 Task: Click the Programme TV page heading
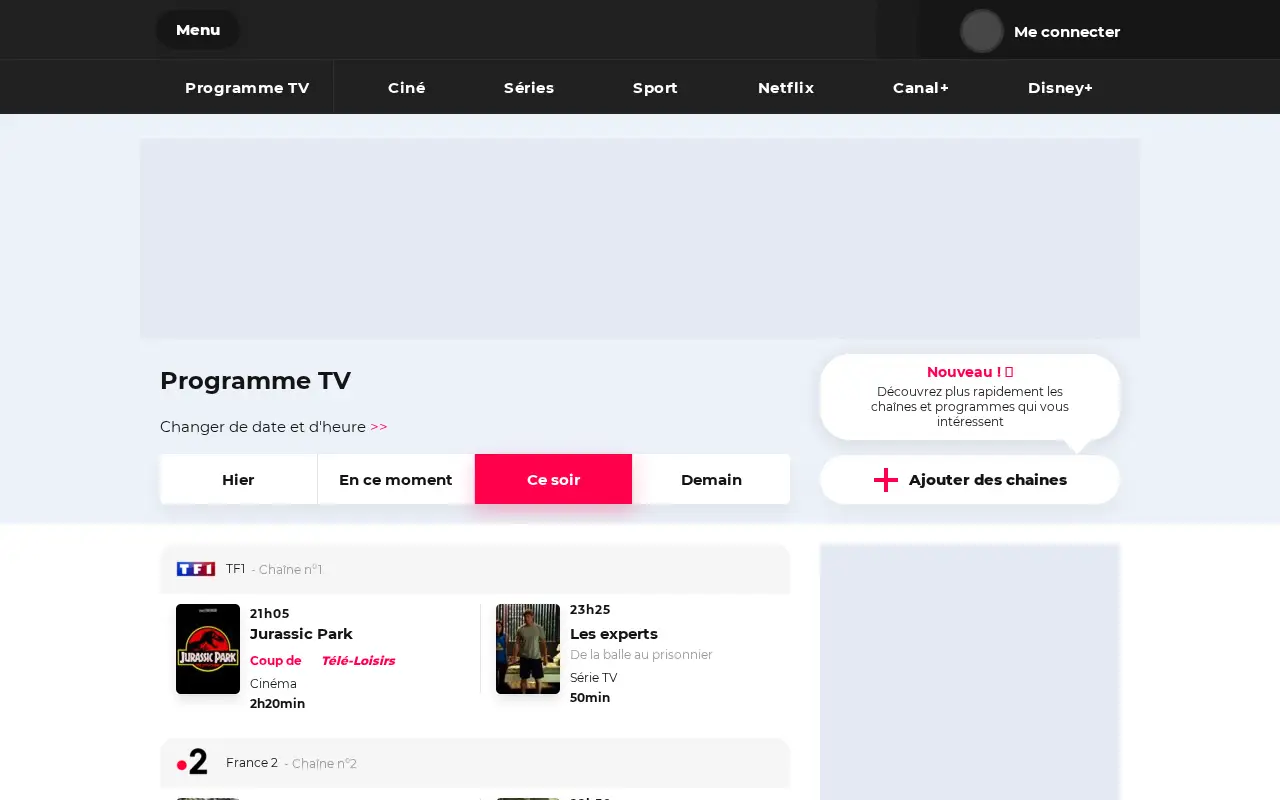point(255,381)
